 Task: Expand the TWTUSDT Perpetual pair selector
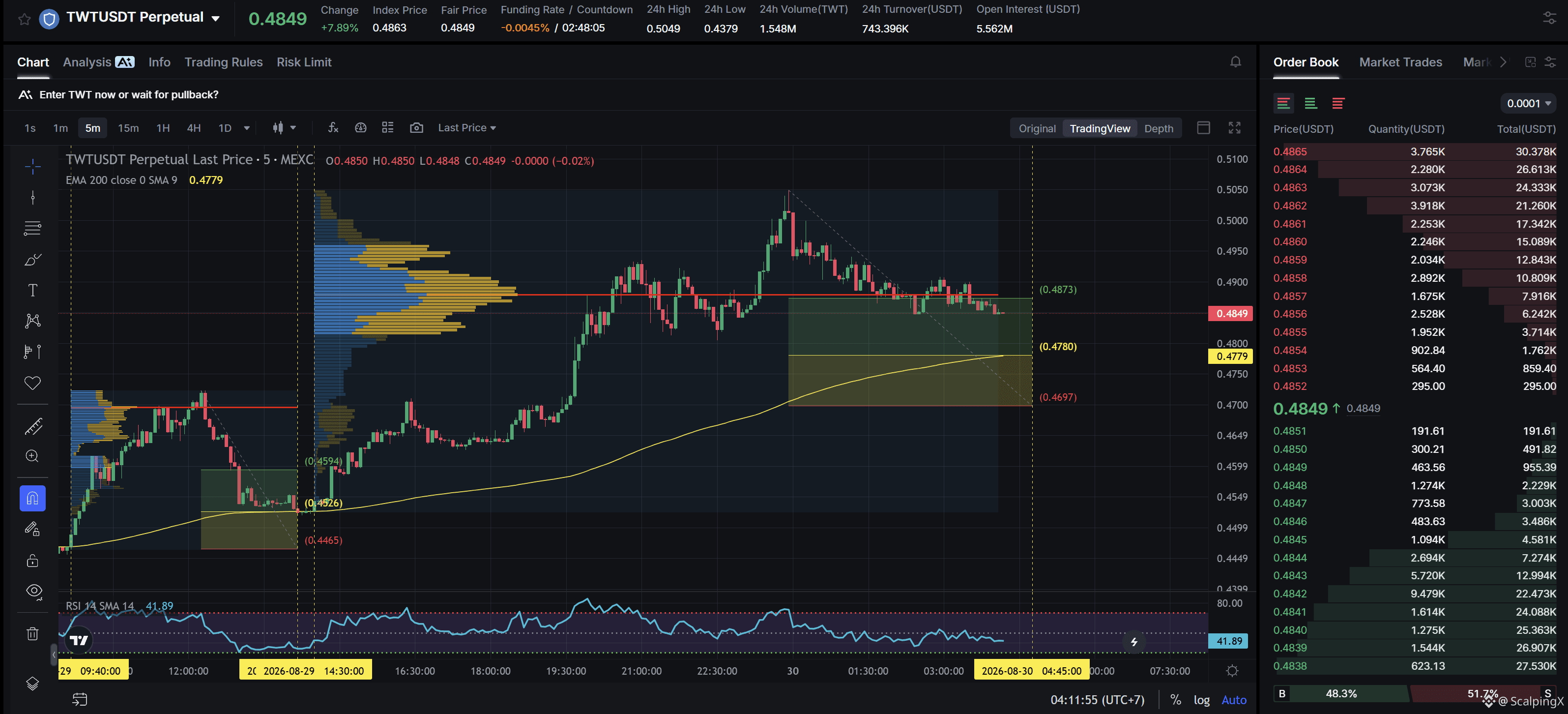[215, 18]
